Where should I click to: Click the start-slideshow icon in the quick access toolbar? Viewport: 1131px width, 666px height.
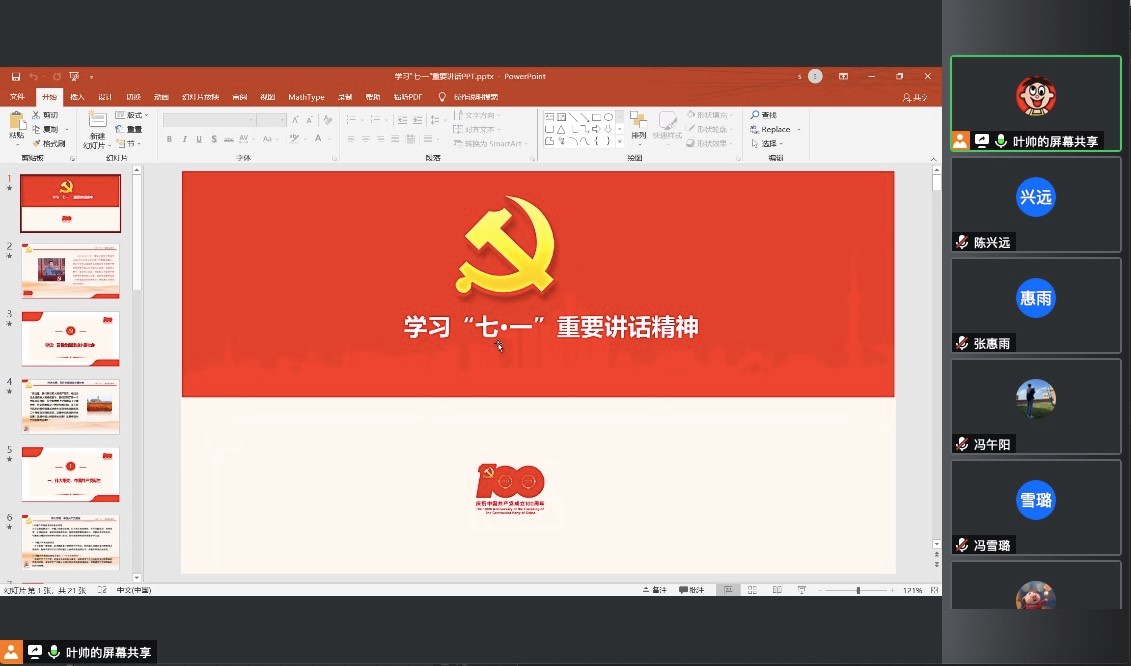click(x=74, y=76)
